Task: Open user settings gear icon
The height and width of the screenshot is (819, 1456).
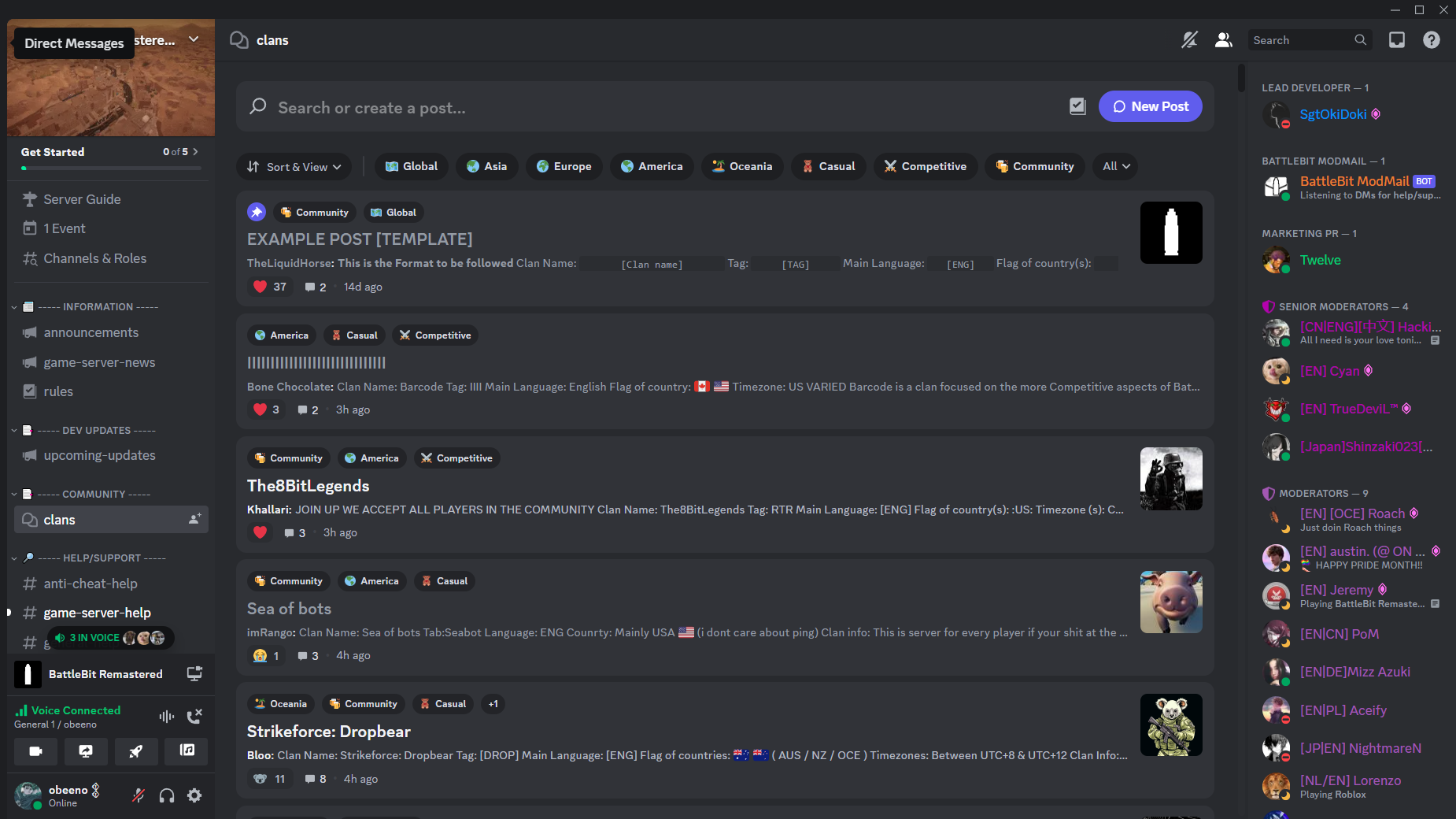Action: [x=194, y=795]
